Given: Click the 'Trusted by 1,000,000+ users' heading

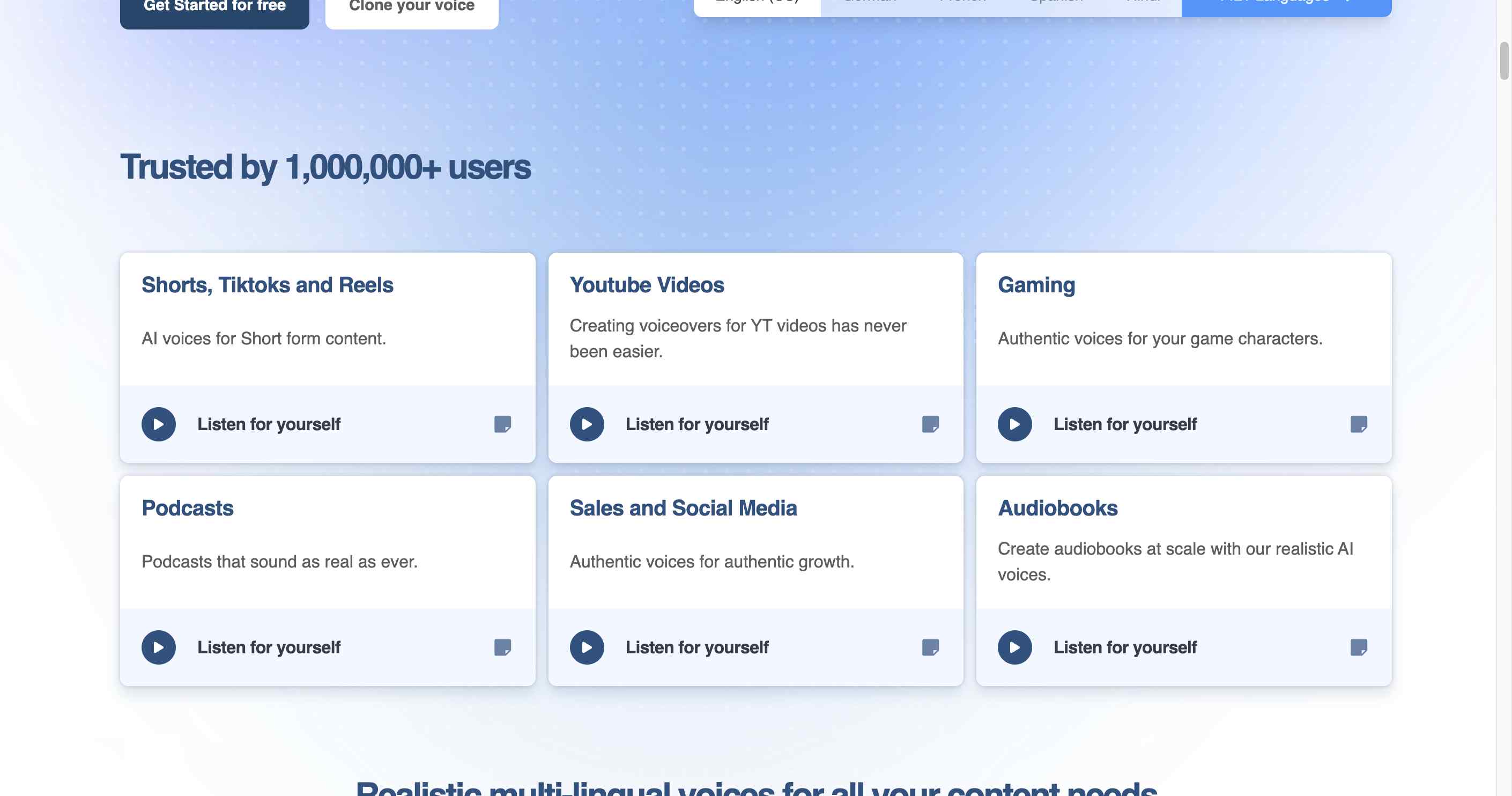Looking at the screenshot, I should [x=326, y=167].
